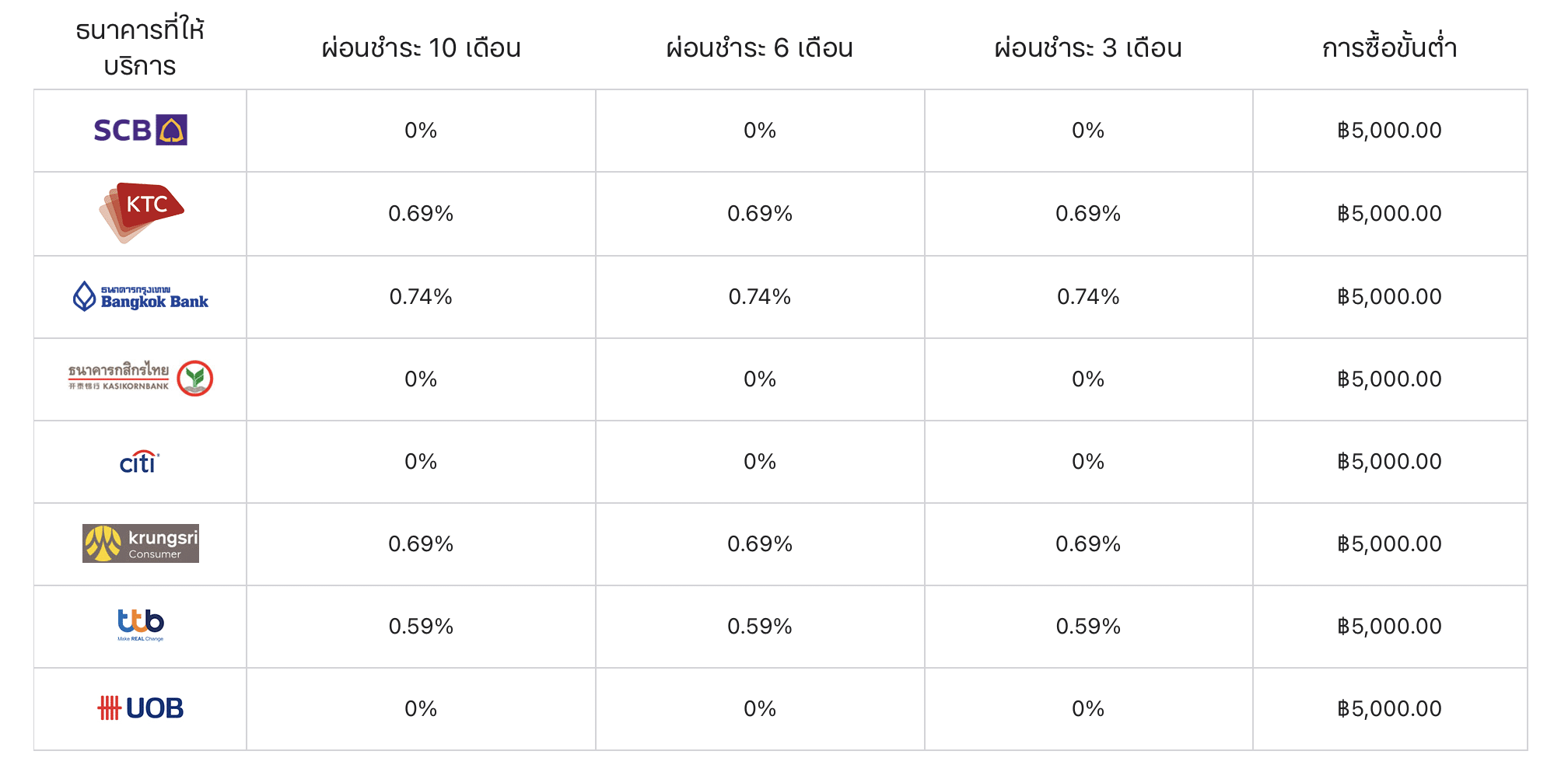
Task: Click ttb 3-month 0.59% rate cell
Action: point(1088,627)
